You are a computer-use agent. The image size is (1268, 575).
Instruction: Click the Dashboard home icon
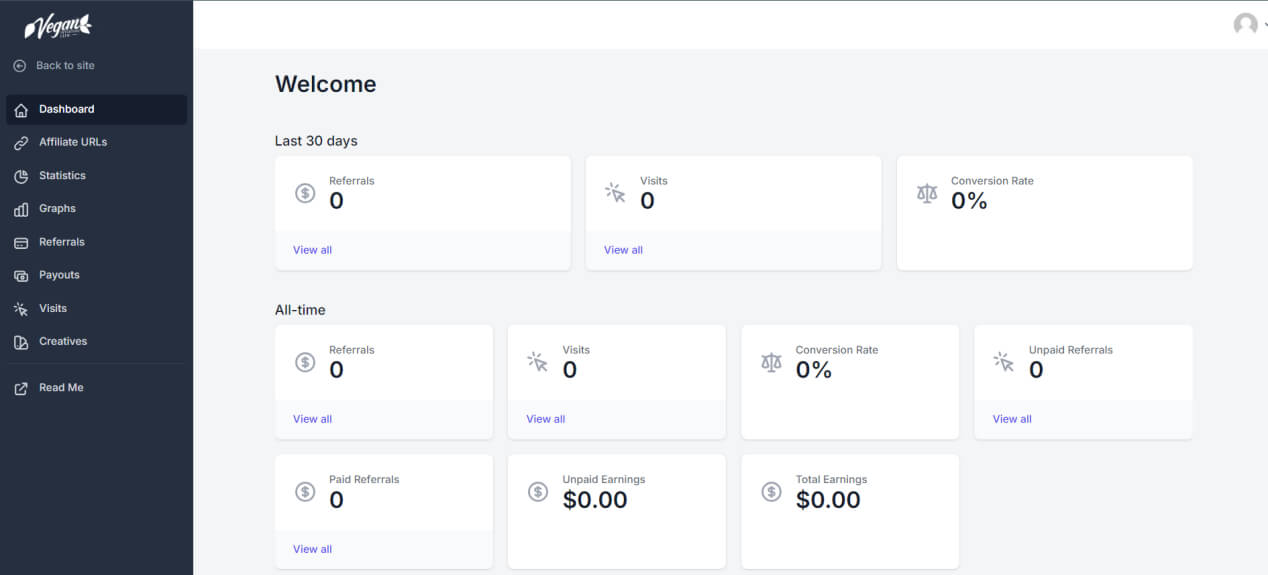(x=21, y=110)
